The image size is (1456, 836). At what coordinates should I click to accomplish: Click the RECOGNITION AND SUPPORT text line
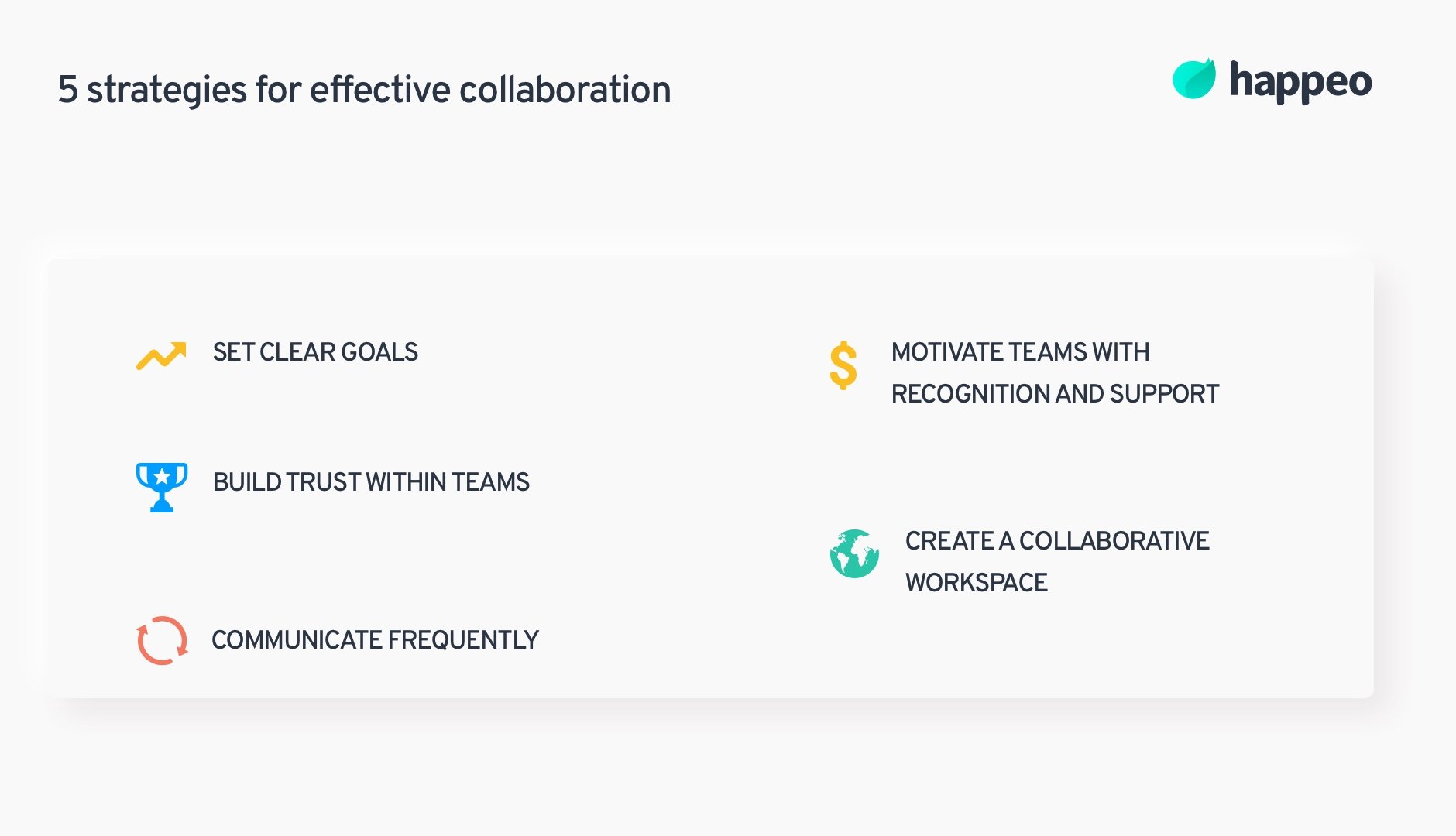[x=1055, y=394]
